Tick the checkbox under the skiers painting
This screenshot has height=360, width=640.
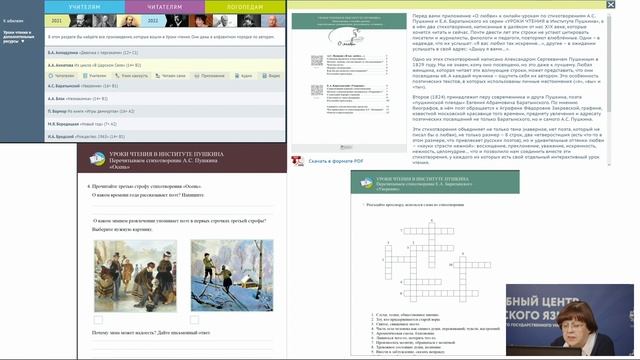tap(195, 320)
